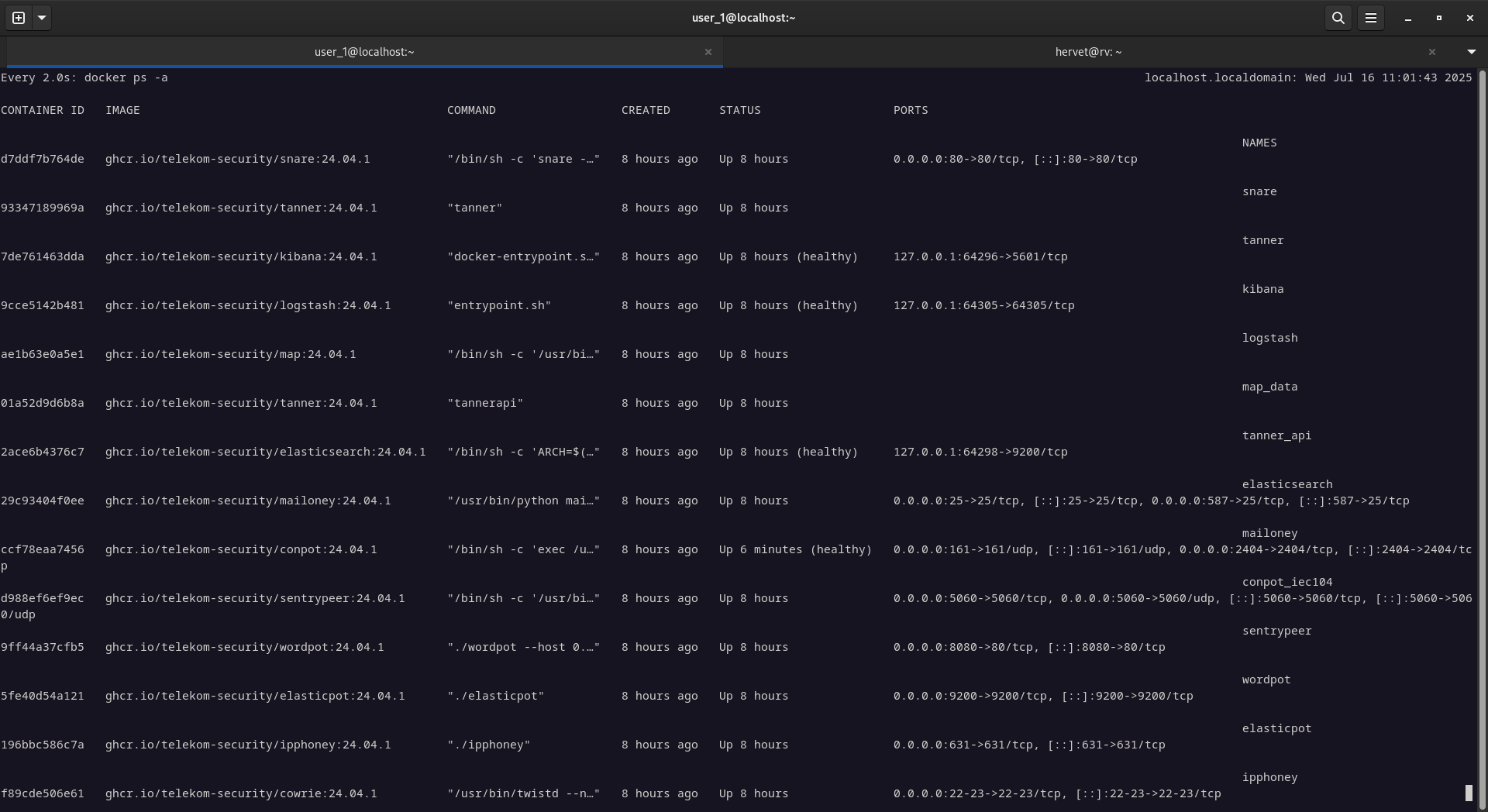Image resolution: width=1488 pixels, height=812 pixels.
Task: Click the vertical scrollbar of the terminal
Action: click(1482, 387)
